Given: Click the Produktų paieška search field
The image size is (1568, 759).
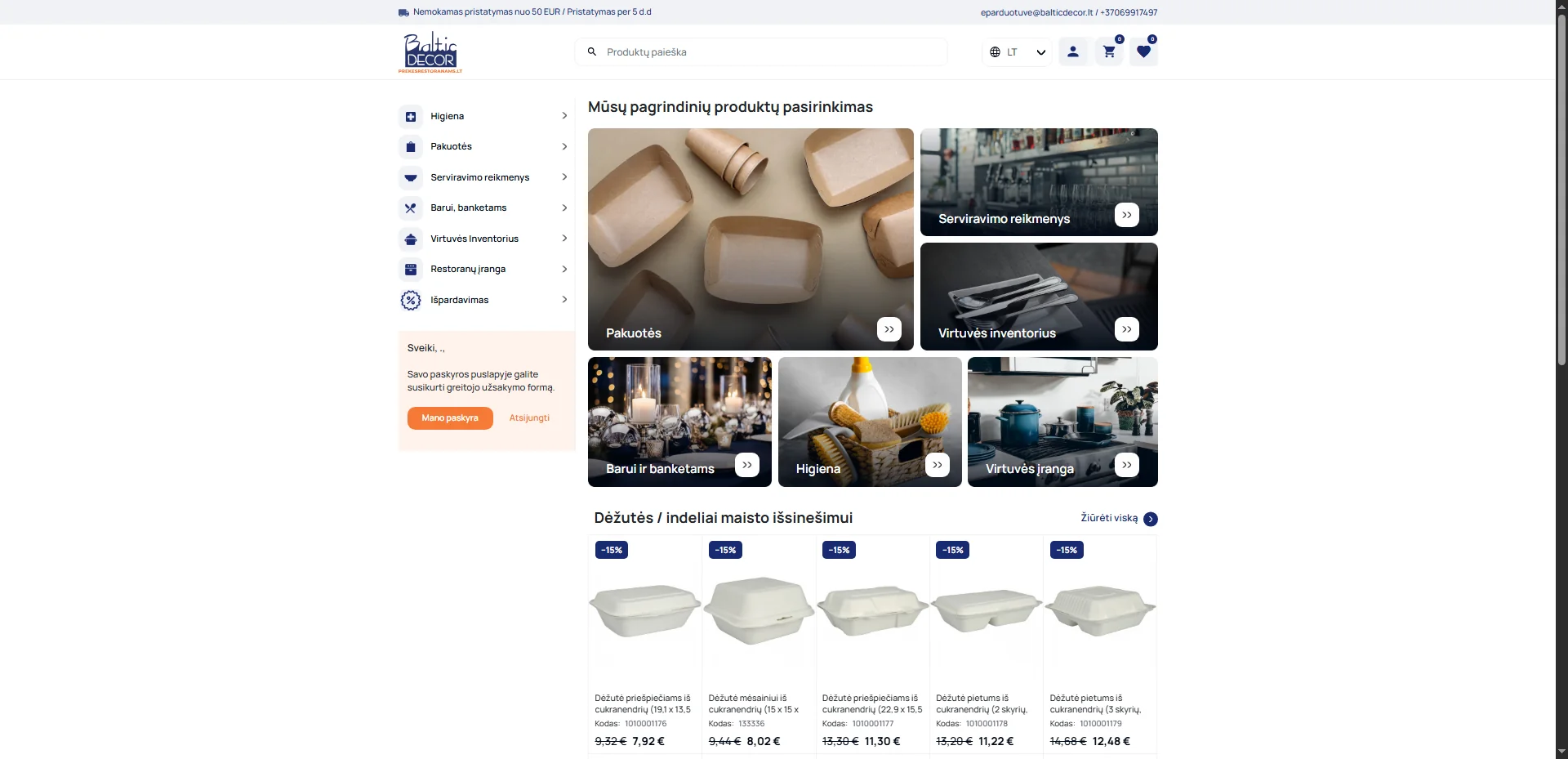Looking at the screenshot, I should (x=768, y=52).
